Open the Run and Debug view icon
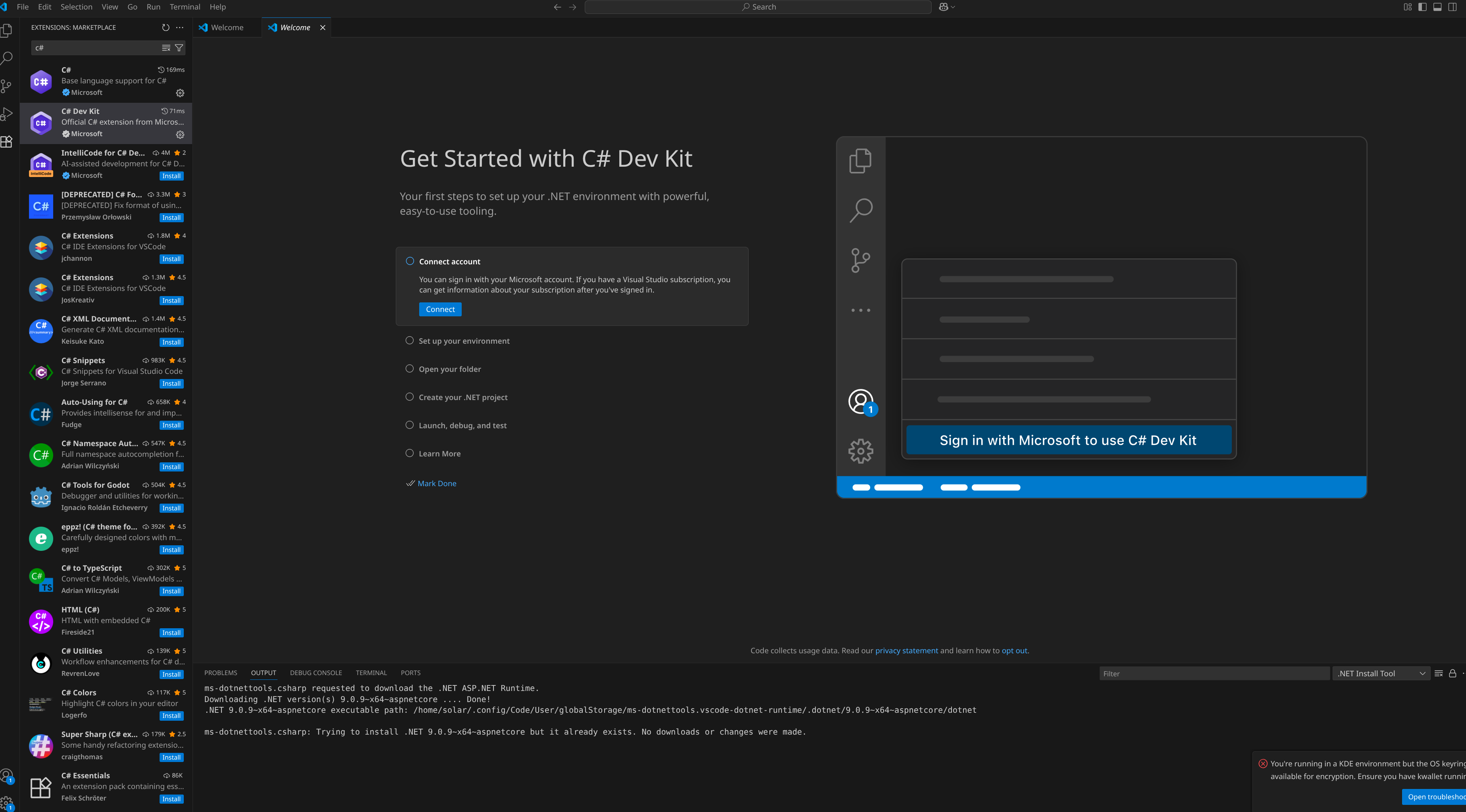This screenshot has height=812, width=1466. tap(7, 114)
